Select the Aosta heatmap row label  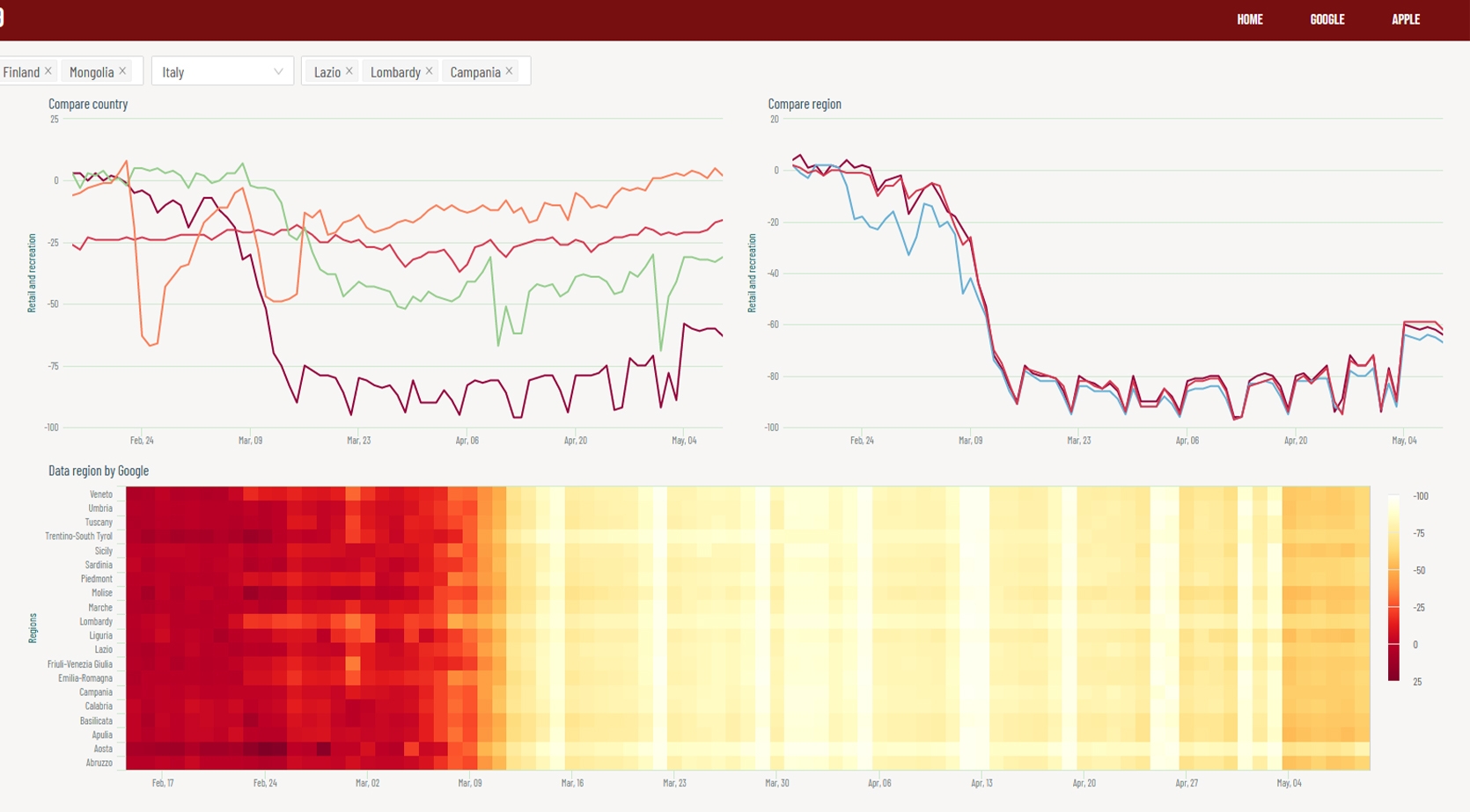click(104, 750)
